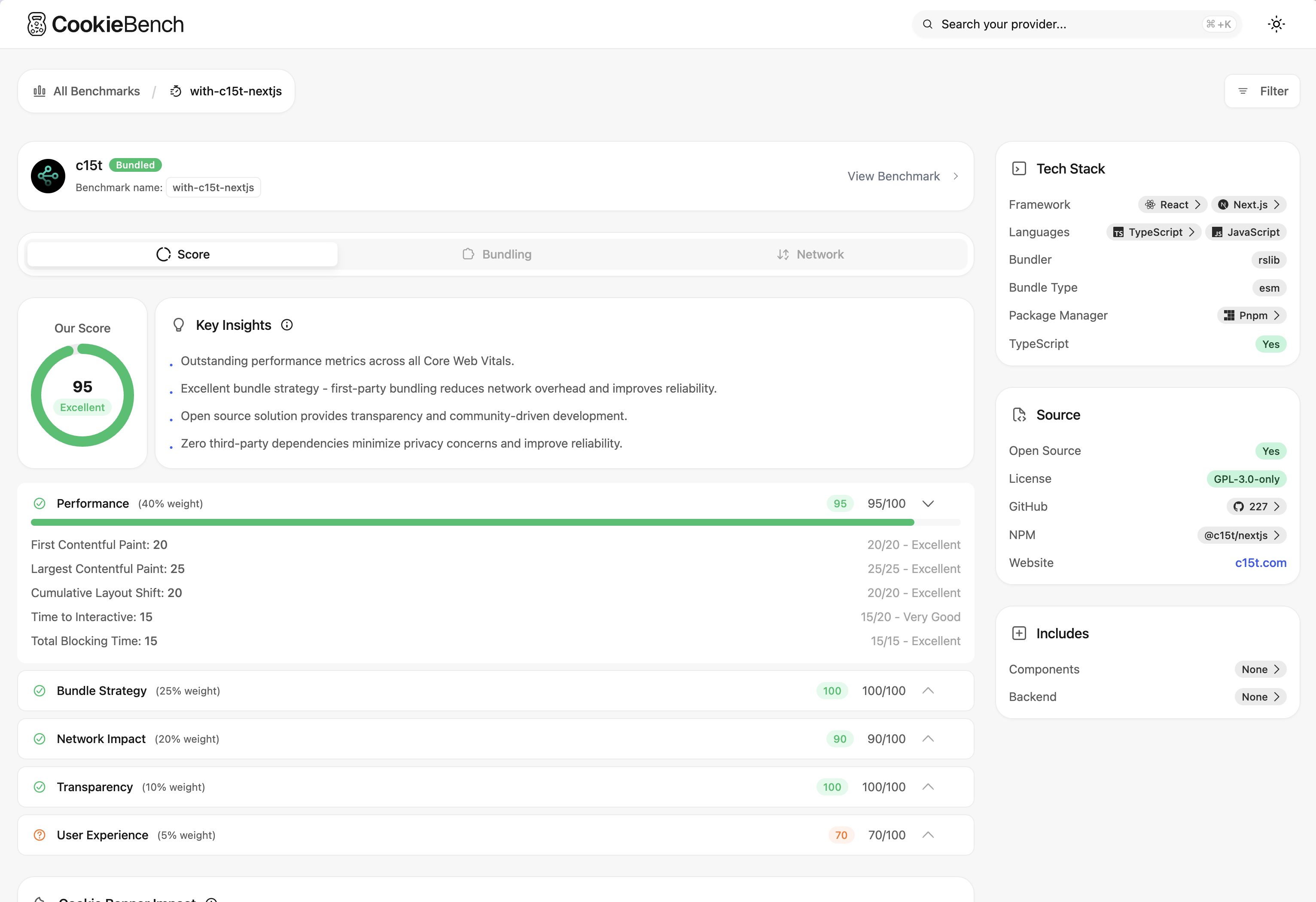Viewport: 1316px width, 902px height.
Task: Click the CookieBench logo icon
Action: (37, 24)
